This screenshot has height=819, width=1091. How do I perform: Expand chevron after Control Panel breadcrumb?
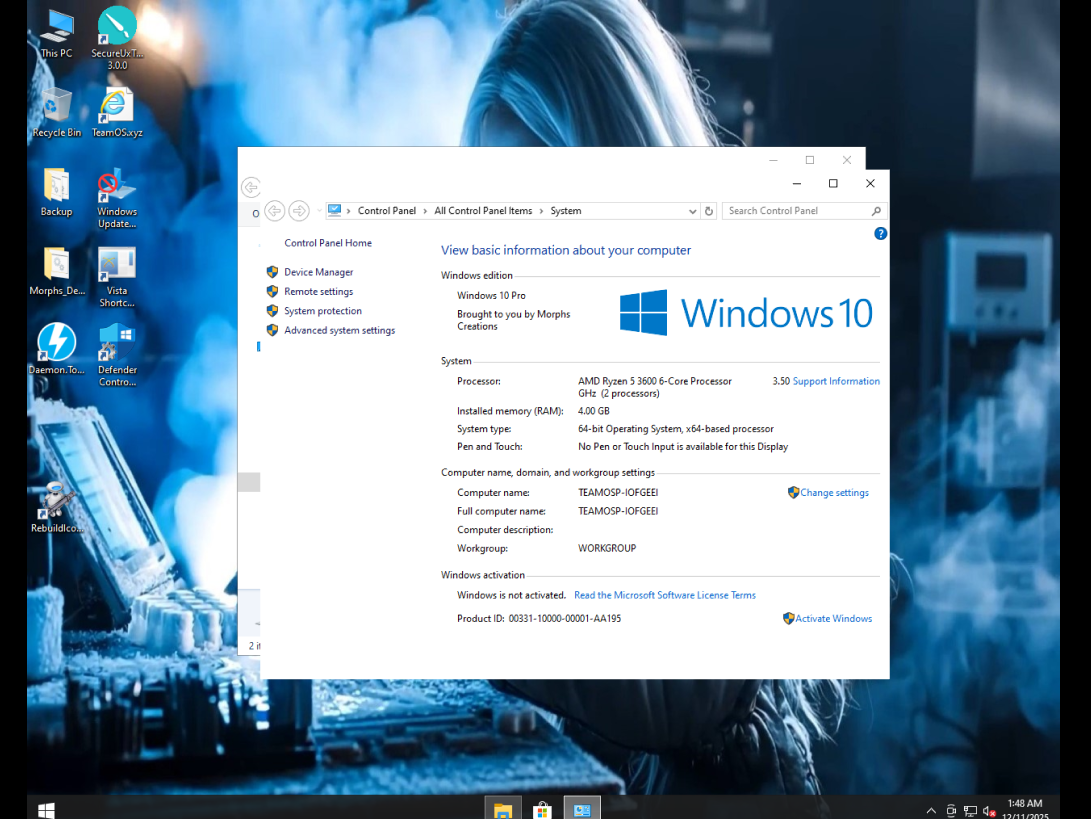[425, 211]
